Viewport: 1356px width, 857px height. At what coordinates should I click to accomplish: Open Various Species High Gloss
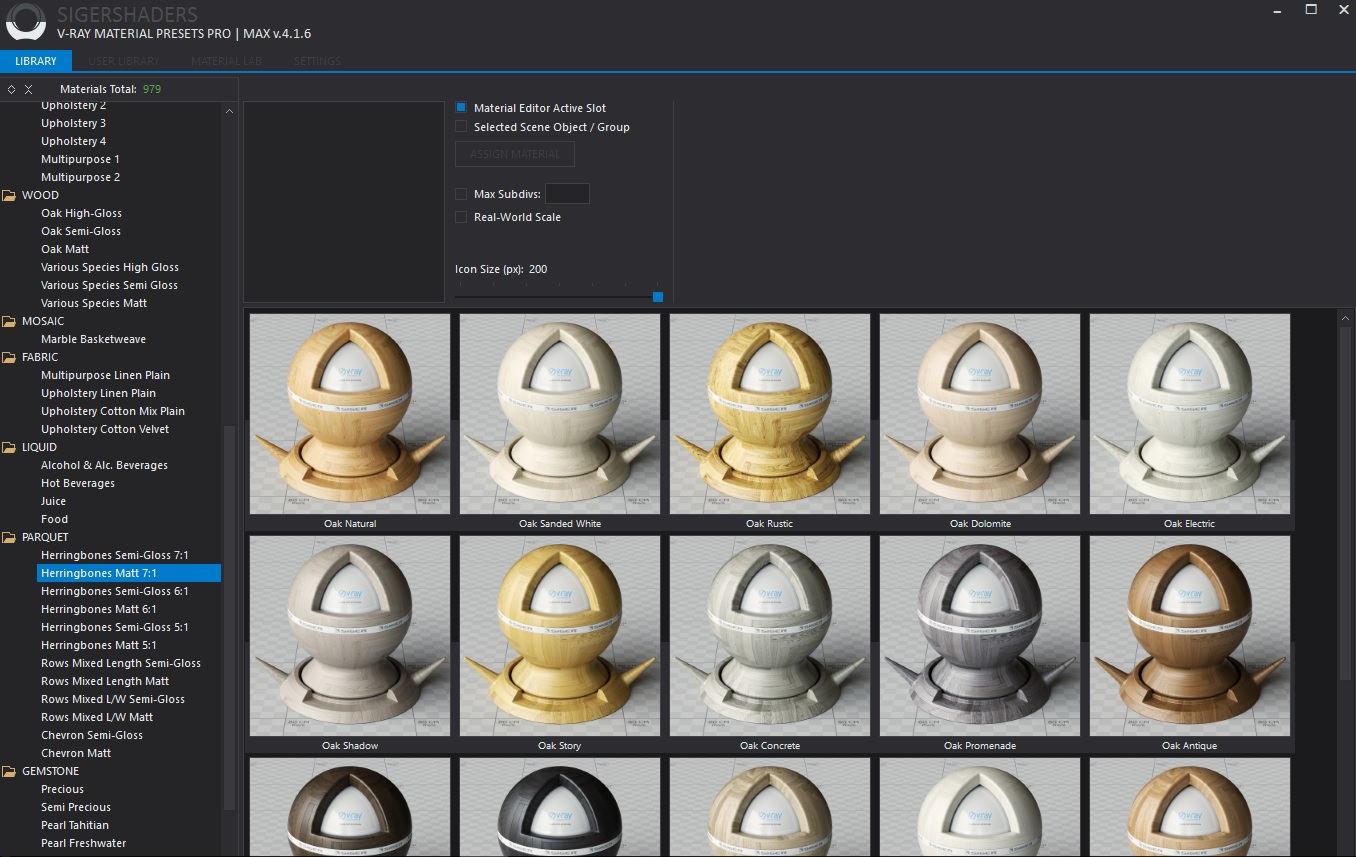point(110,267)
